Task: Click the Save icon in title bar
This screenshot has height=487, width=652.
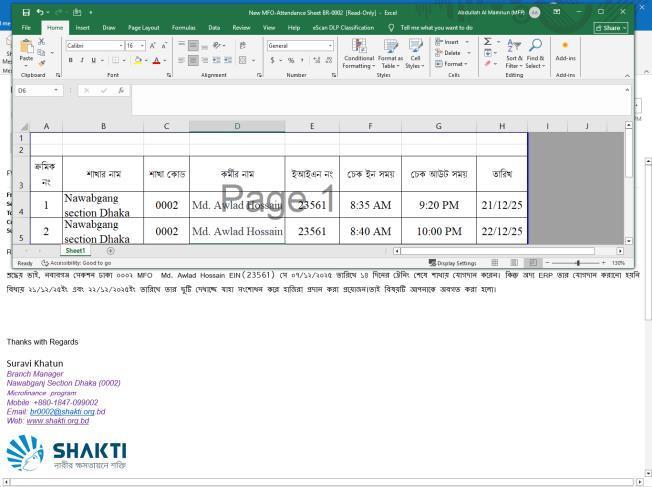Action: 26,12
